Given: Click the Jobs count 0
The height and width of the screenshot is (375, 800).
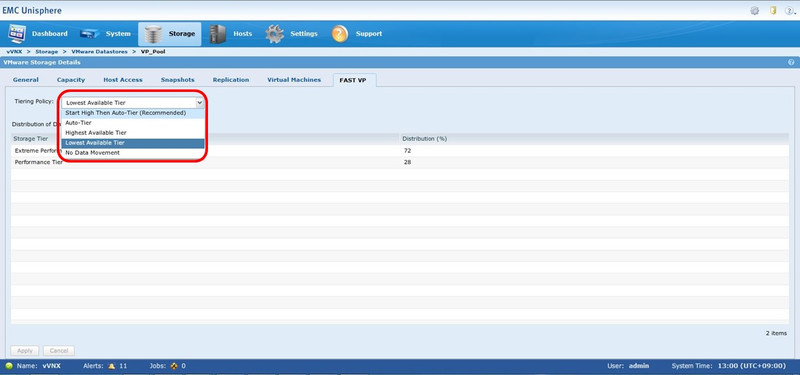Looking at the screenshot, I should click(183, 366).
